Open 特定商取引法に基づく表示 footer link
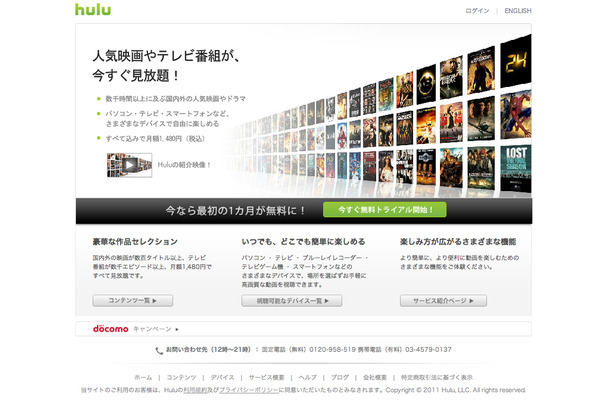This screenshot has height=400, width=610. coord(437,377)
